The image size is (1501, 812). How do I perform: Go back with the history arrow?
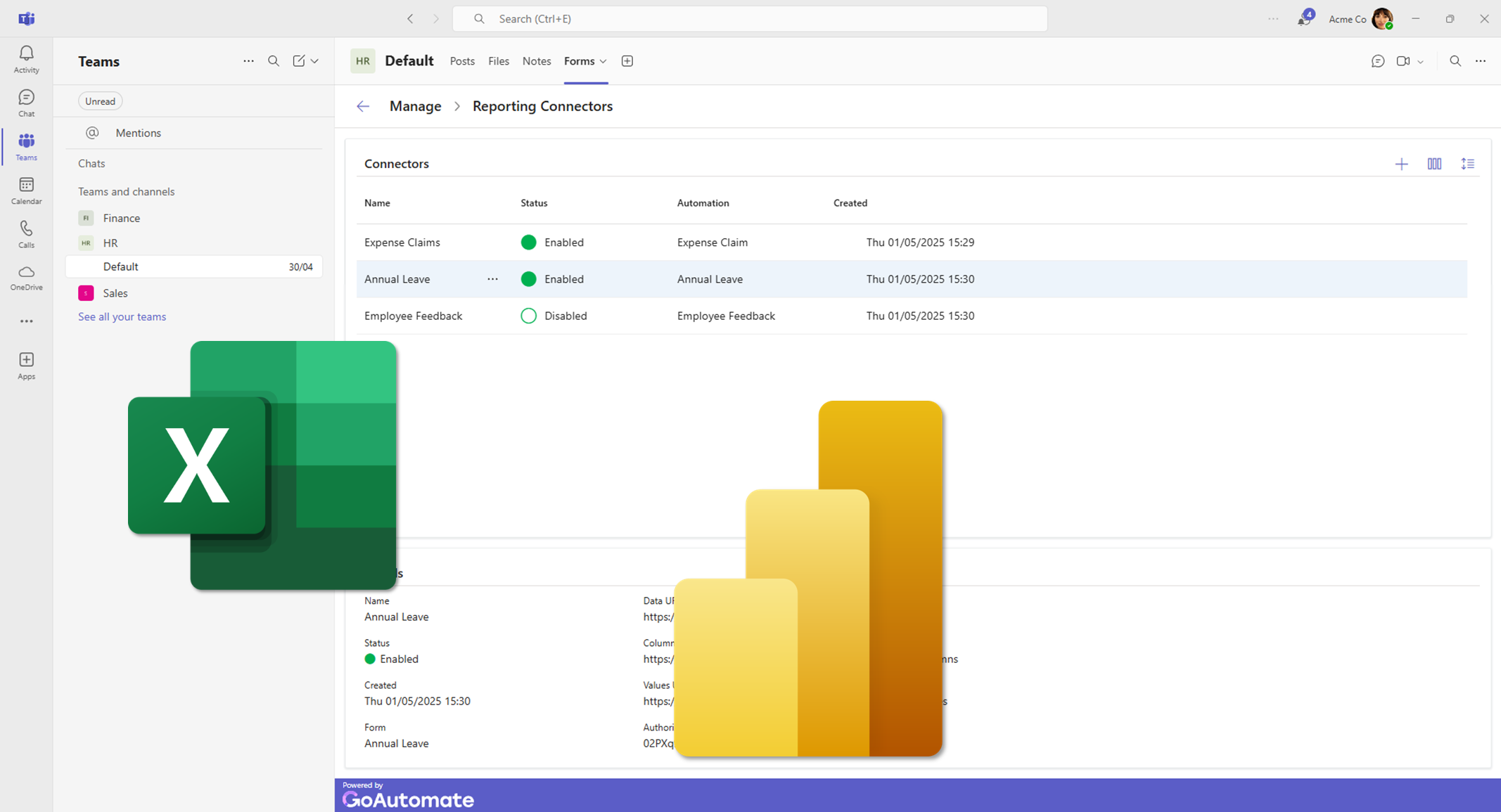tap(410, 19)
